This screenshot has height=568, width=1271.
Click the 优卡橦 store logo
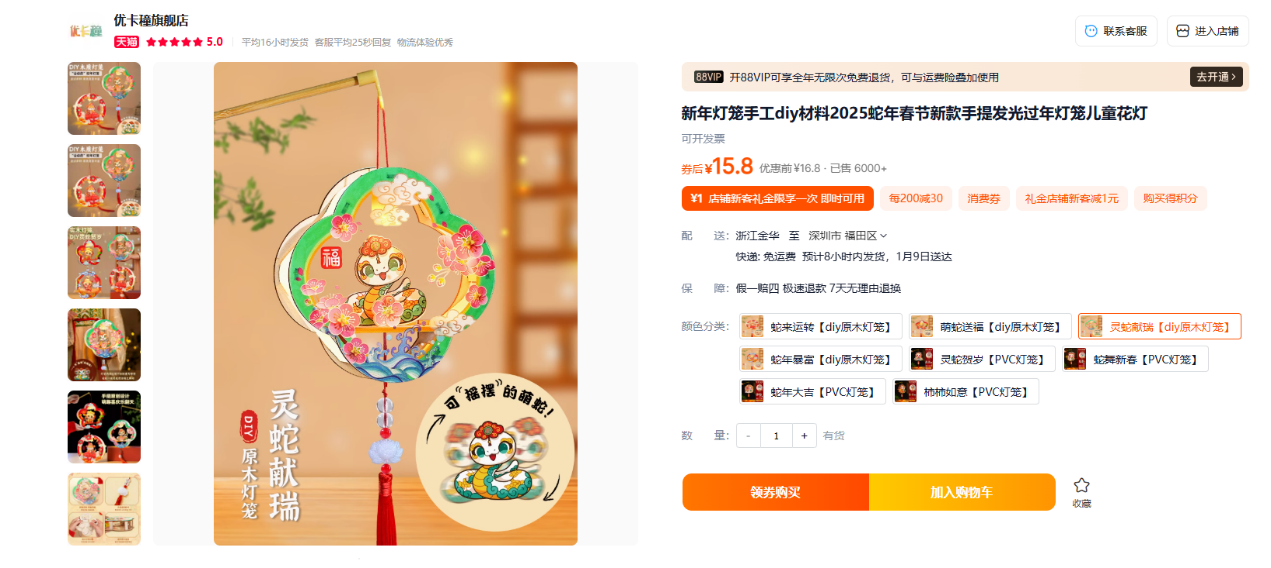[86, 30]
